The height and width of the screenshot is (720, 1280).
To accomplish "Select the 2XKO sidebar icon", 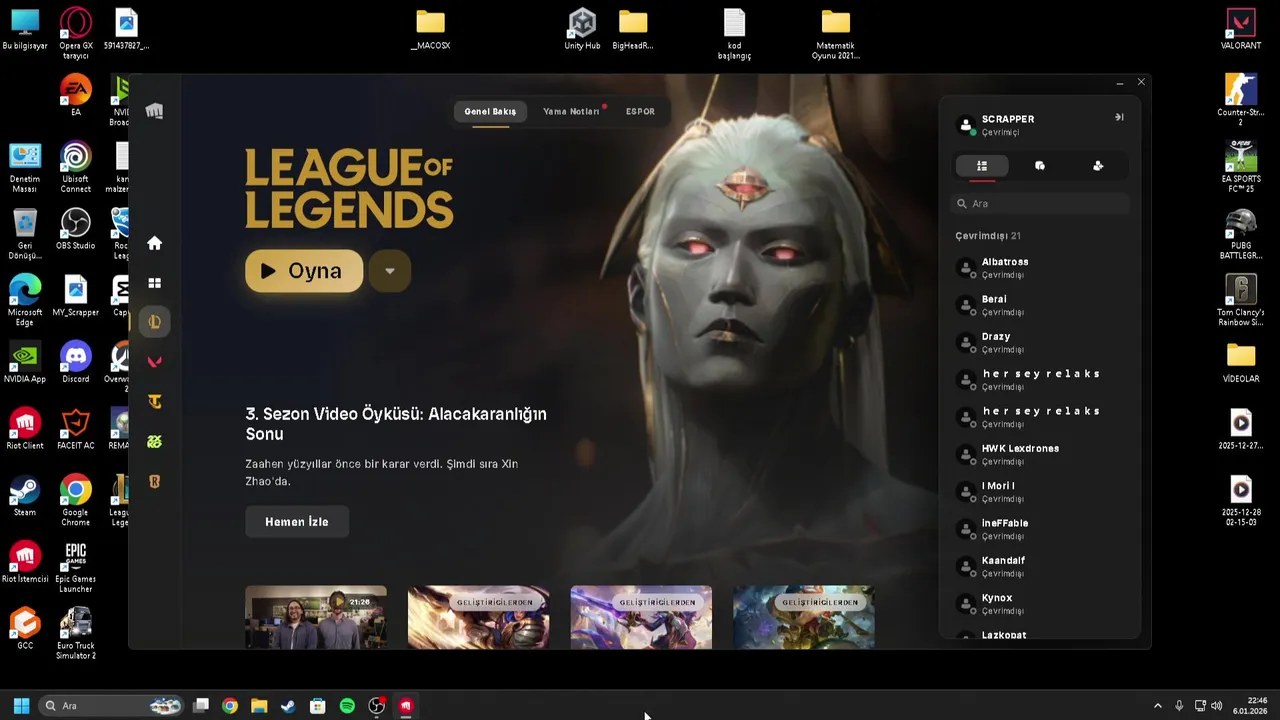I will [154, 442].
